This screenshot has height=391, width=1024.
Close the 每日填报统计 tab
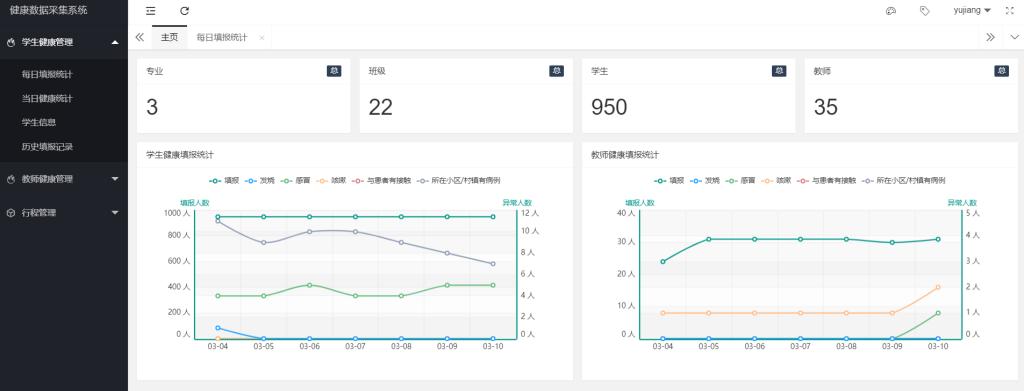[x=262, y=38]
